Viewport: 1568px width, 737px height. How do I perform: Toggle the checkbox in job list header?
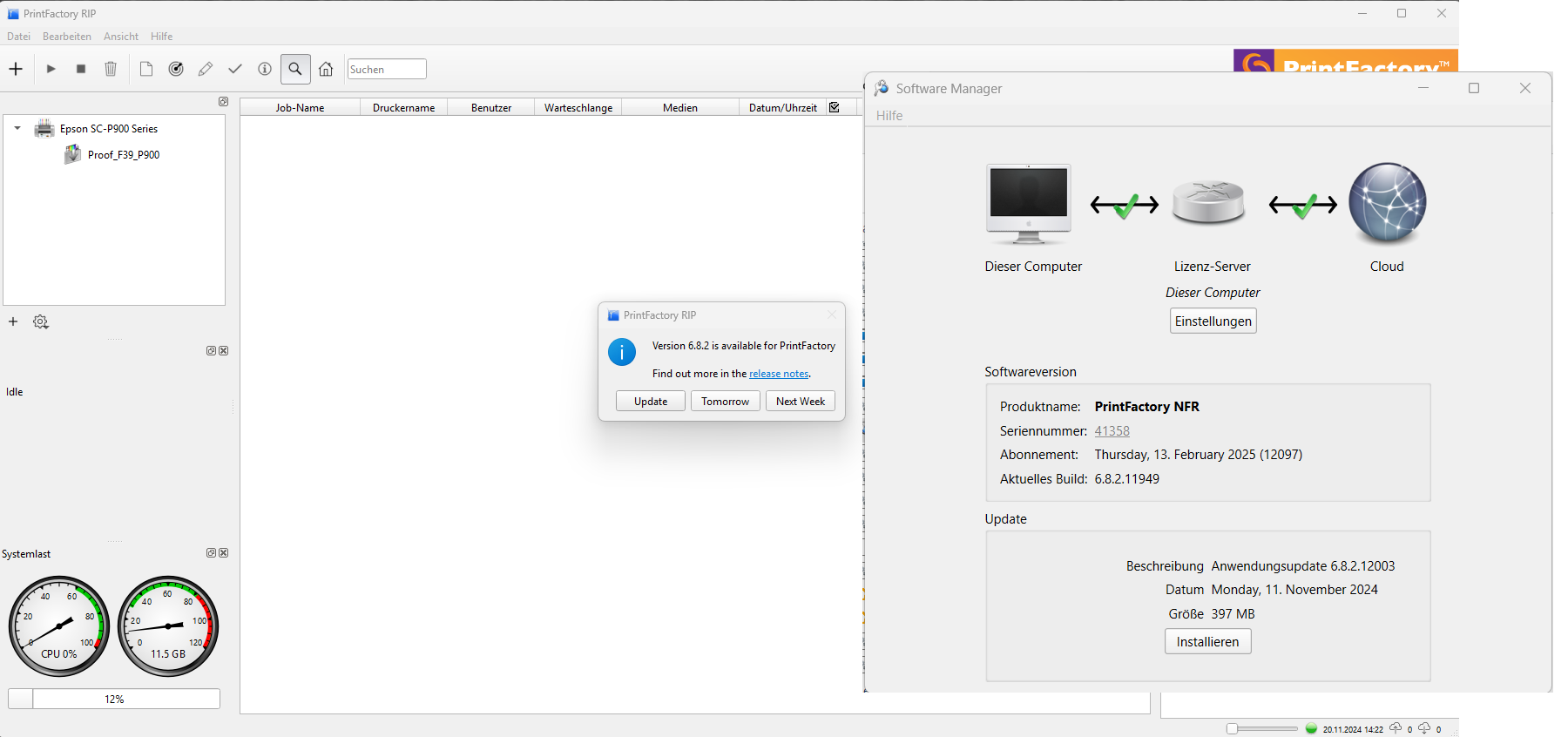(835, 107)
